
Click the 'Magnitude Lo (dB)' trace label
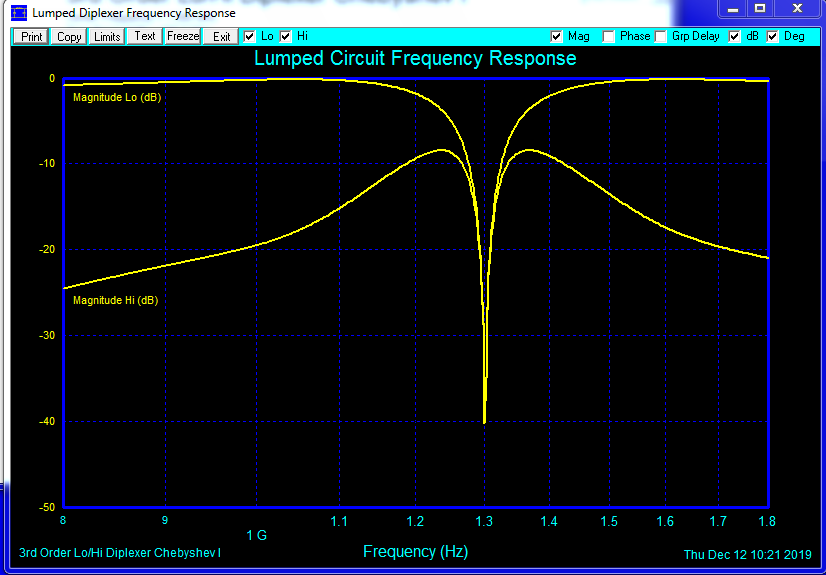point(117,97)
